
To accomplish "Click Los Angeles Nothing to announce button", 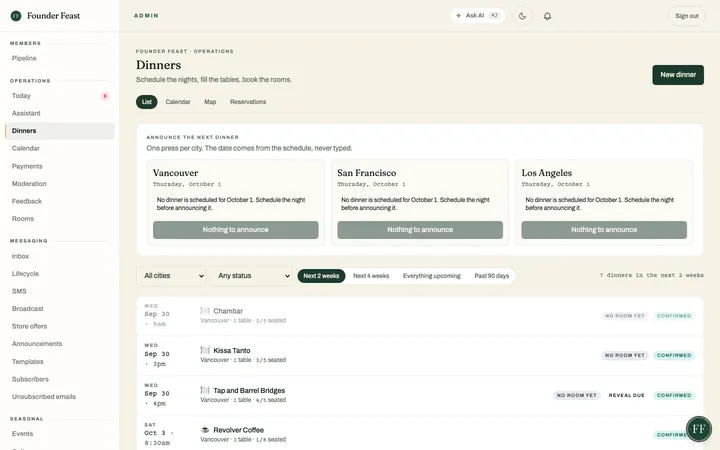I will (604, 230).
